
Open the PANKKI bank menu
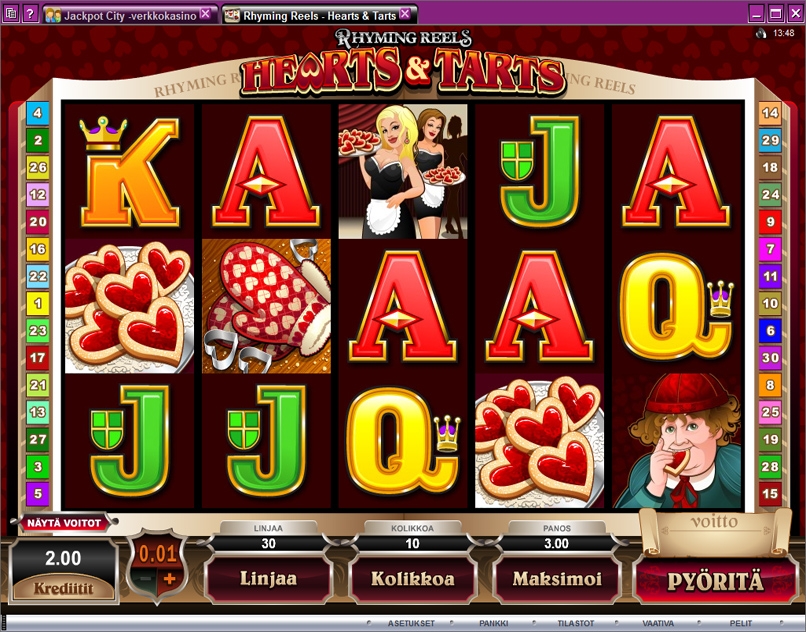(x=493, y=623)
